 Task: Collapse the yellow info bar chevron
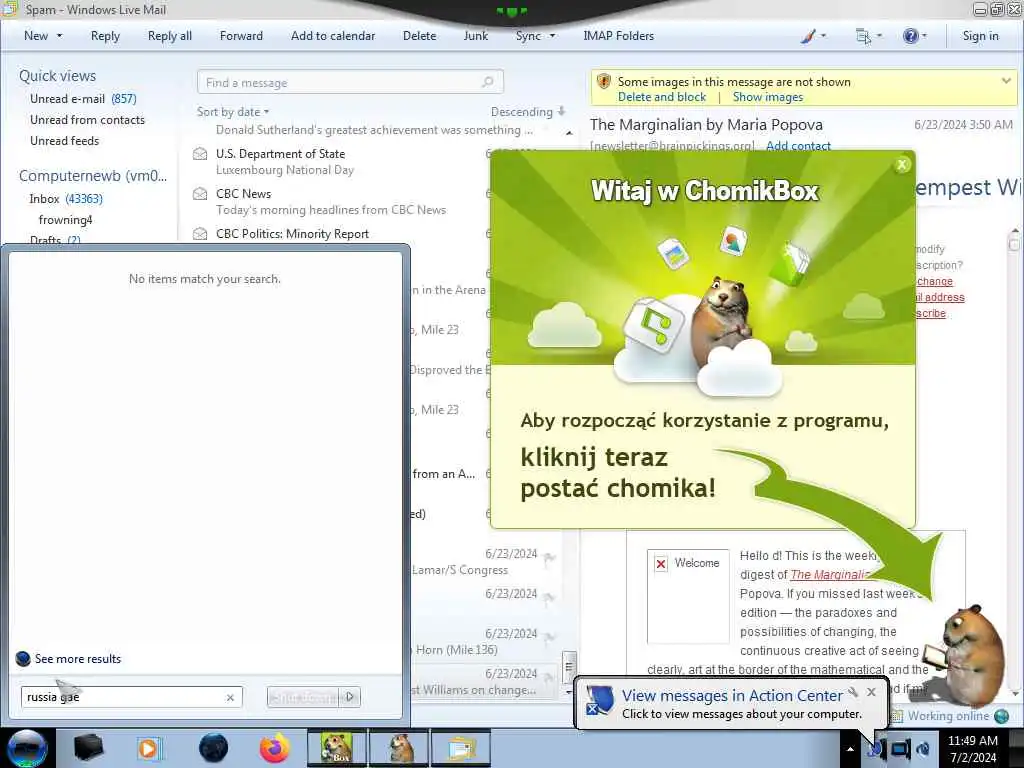pos(1006,81)
